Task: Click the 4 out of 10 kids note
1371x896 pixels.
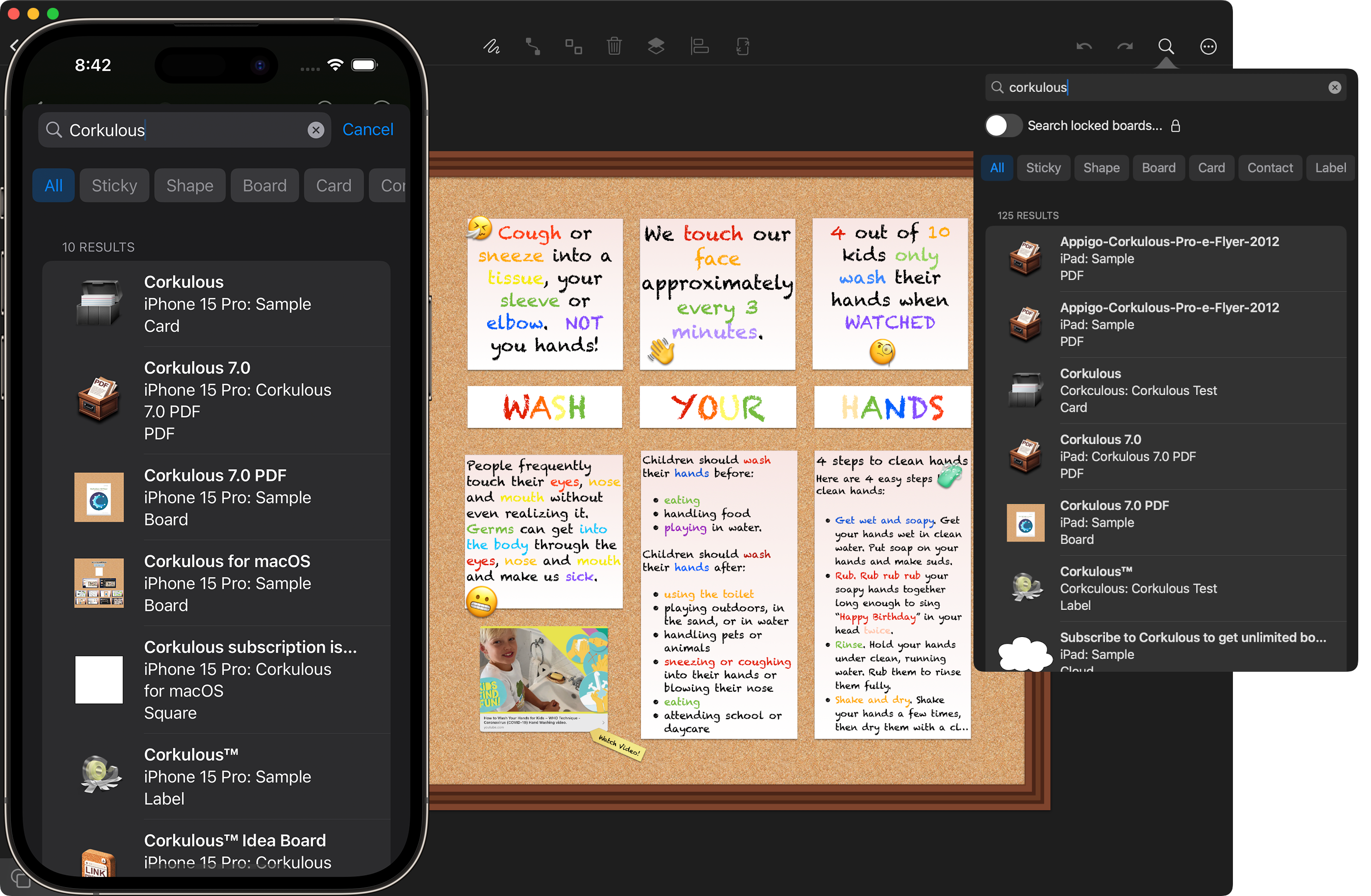Action: 890,294
